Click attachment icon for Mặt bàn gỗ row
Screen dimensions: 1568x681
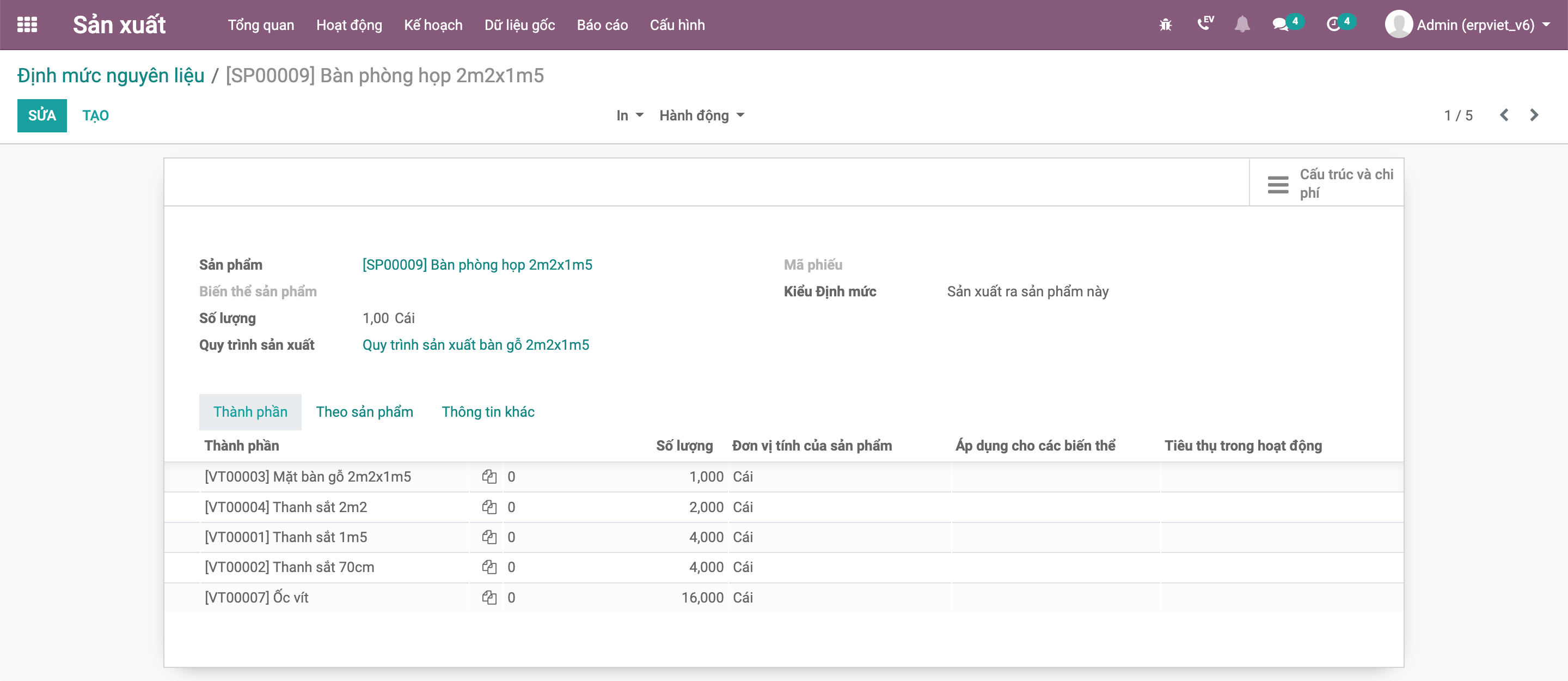click(x=489, y=476)
